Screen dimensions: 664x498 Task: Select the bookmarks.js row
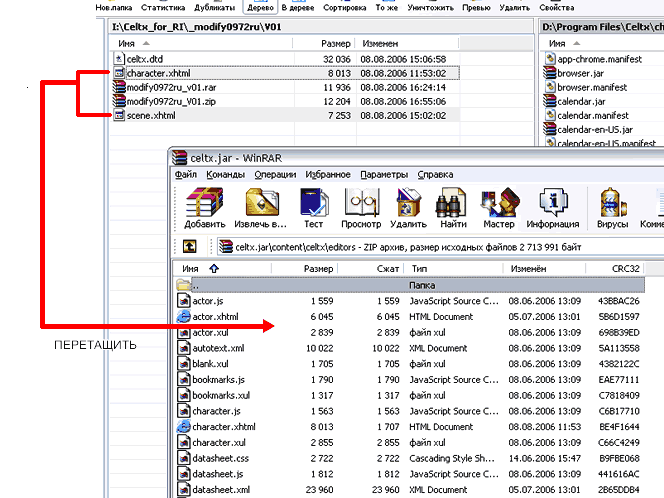tap(410, 379)
